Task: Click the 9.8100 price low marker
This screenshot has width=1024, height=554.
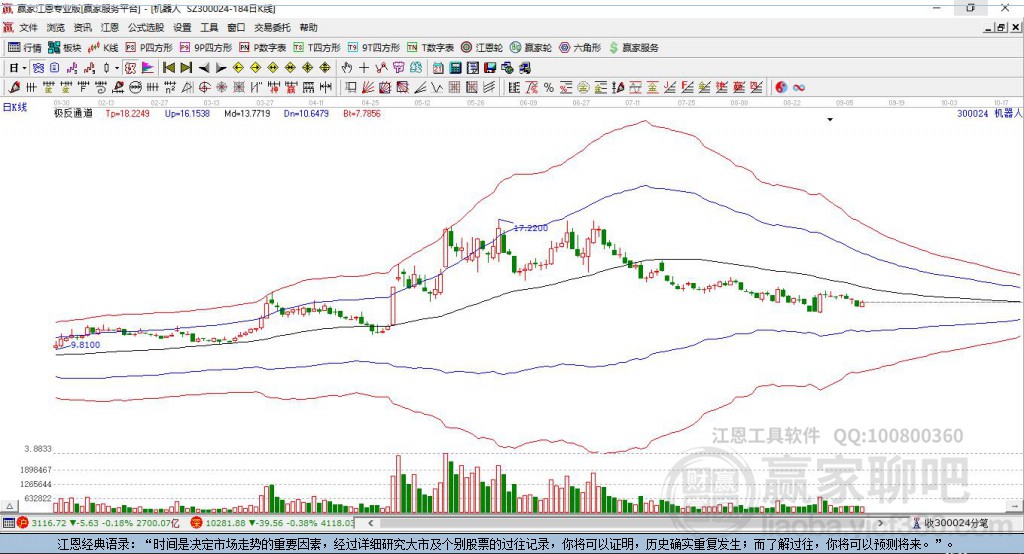Action: point(86,345)
